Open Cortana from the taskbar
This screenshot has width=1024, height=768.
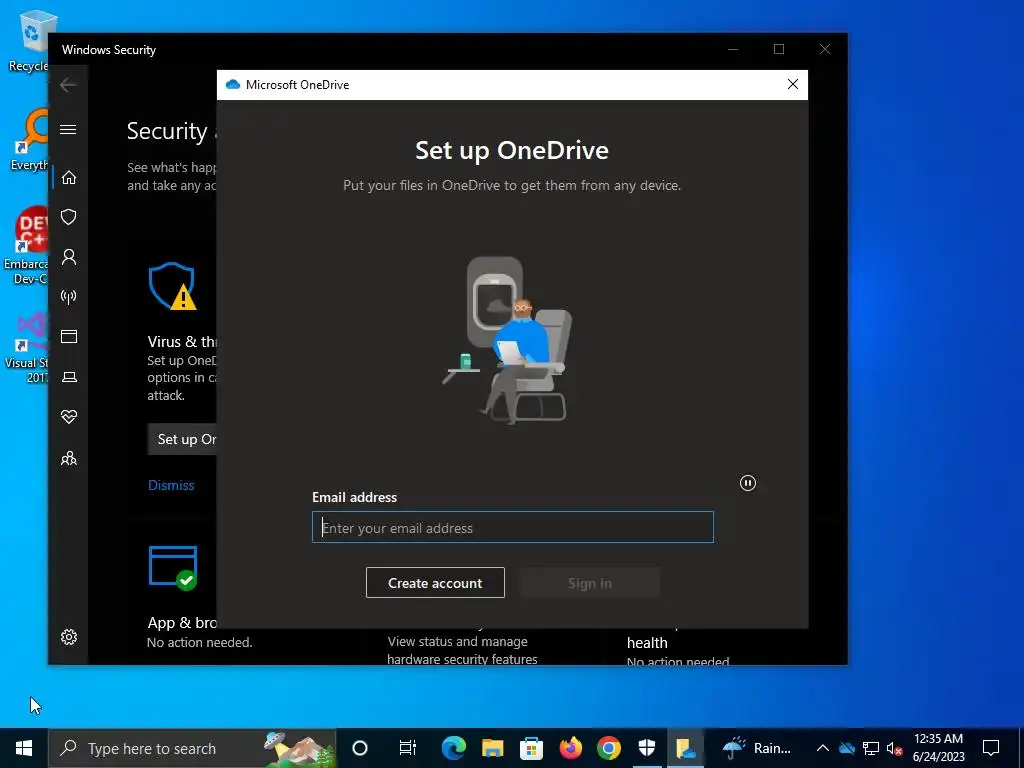360,748
